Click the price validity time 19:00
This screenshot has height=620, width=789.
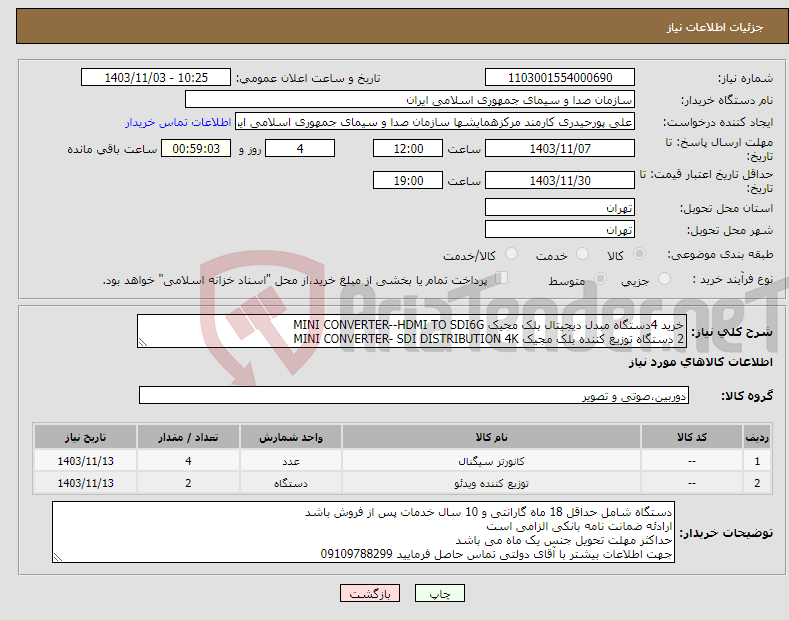(408, 180)
